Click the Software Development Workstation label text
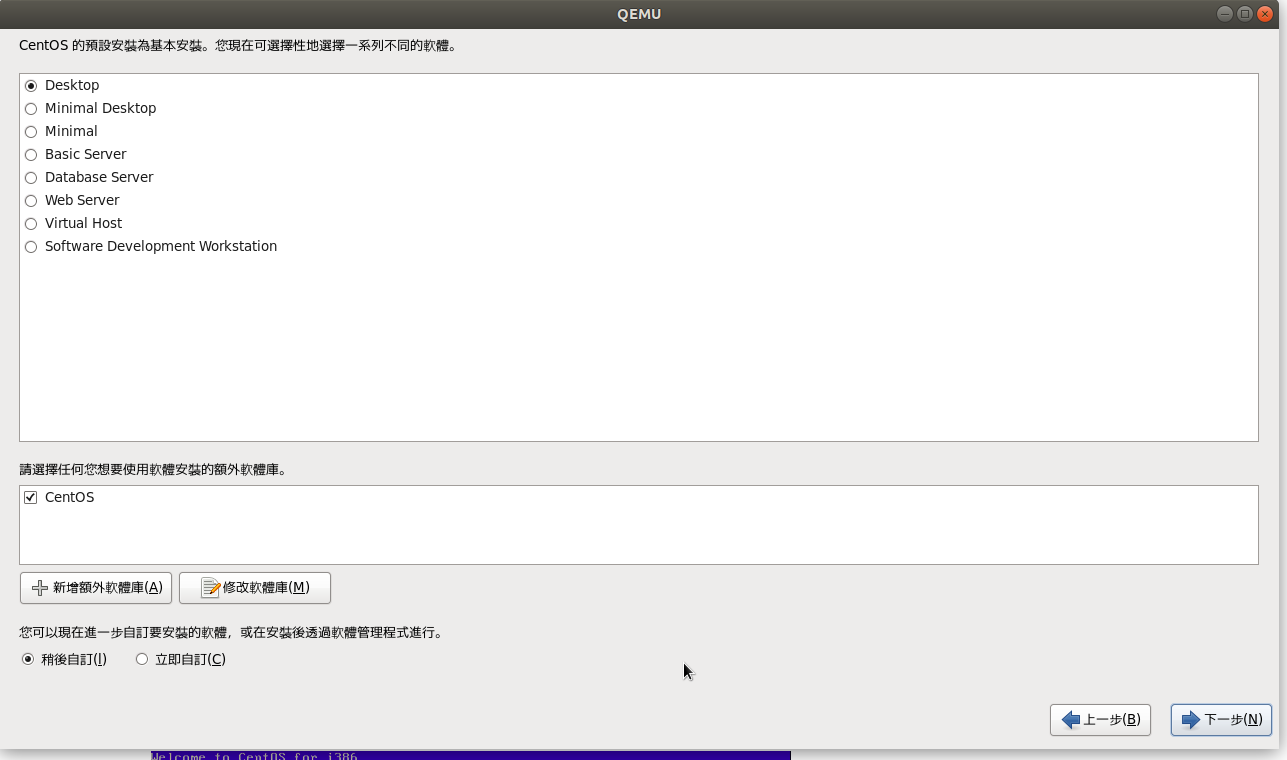This screenshot has width=1287, height=760. tap(161, 246)
